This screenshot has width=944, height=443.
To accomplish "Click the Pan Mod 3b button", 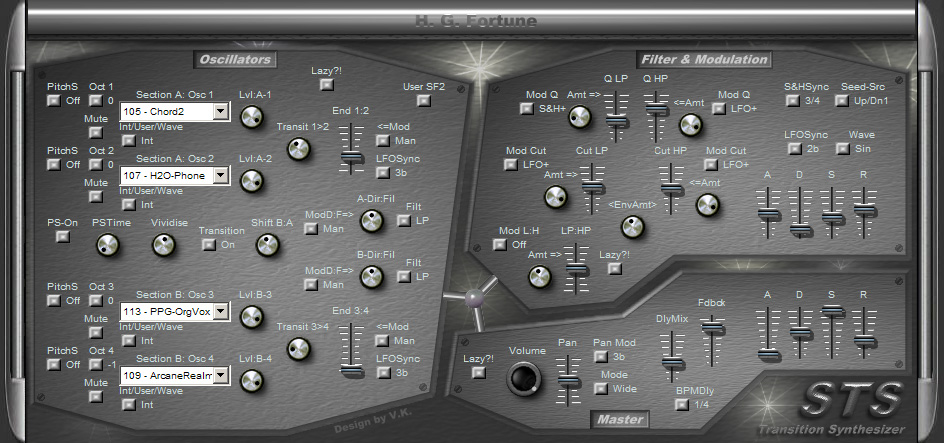I will [x=601, y=356].
